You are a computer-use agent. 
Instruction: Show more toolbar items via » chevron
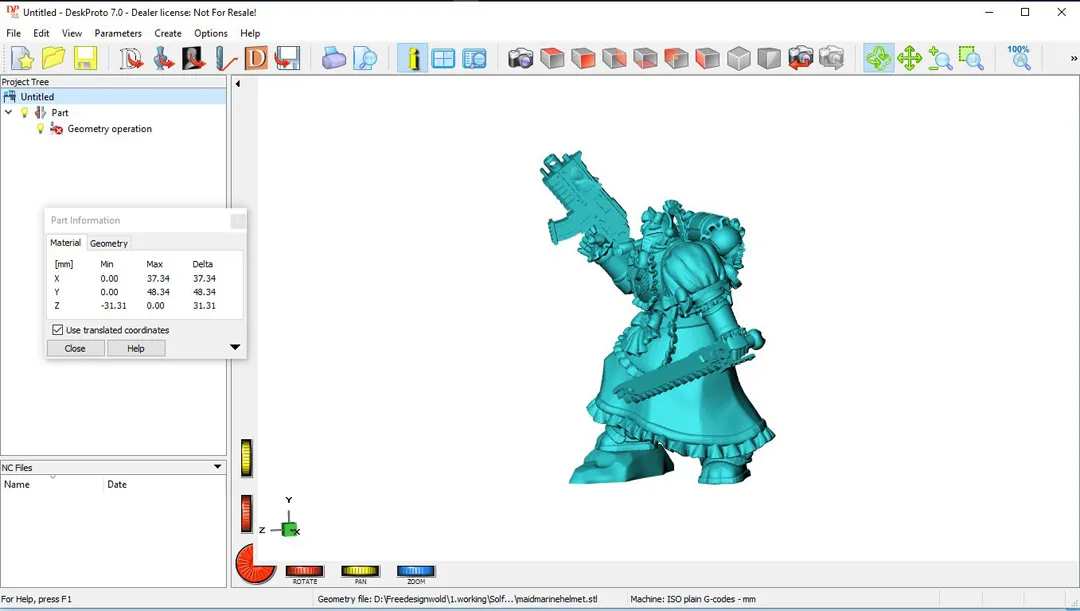pos(1073,59)
